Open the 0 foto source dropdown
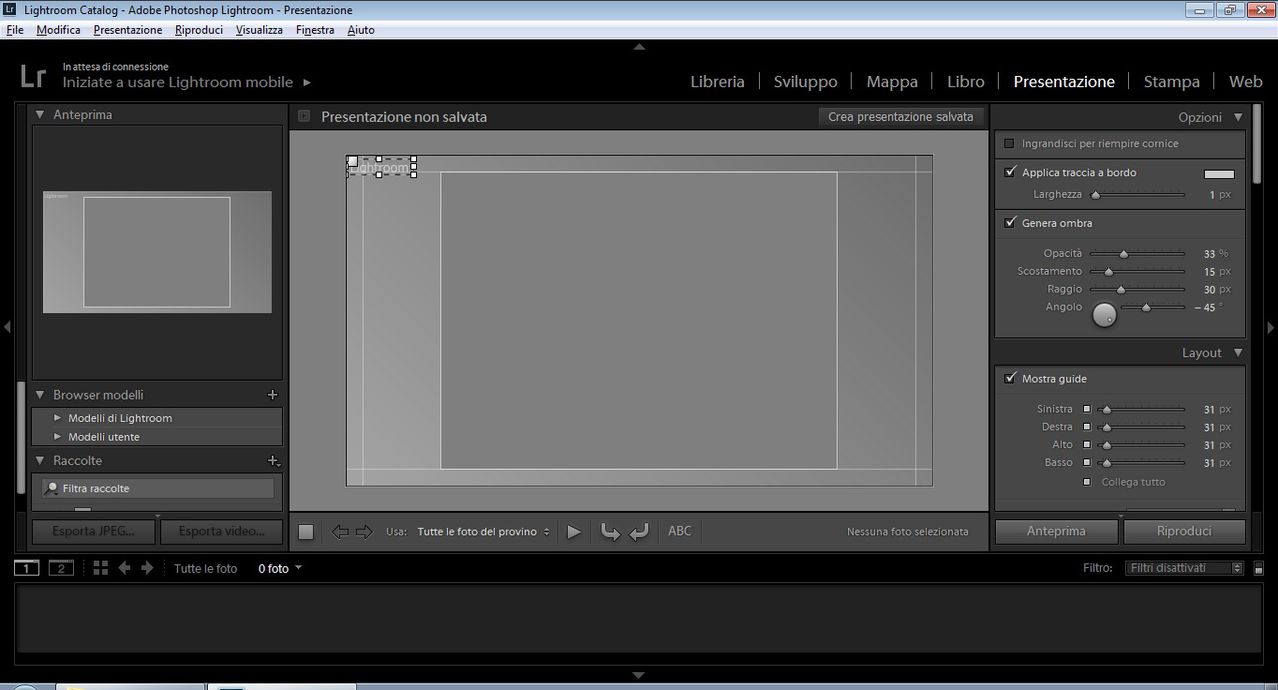 point(280,568)
